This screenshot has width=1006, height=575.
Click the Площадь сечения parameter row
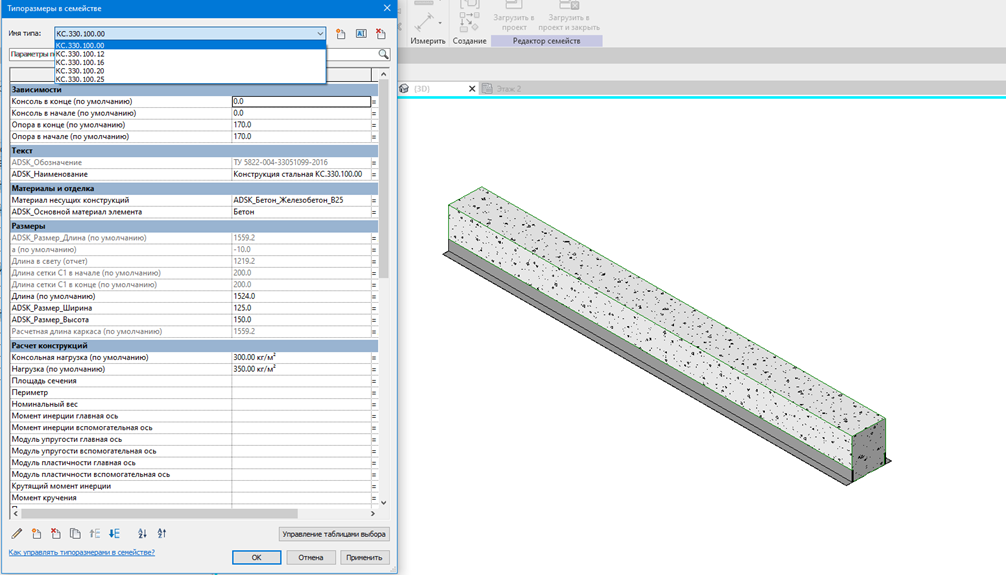pos(194,381)
